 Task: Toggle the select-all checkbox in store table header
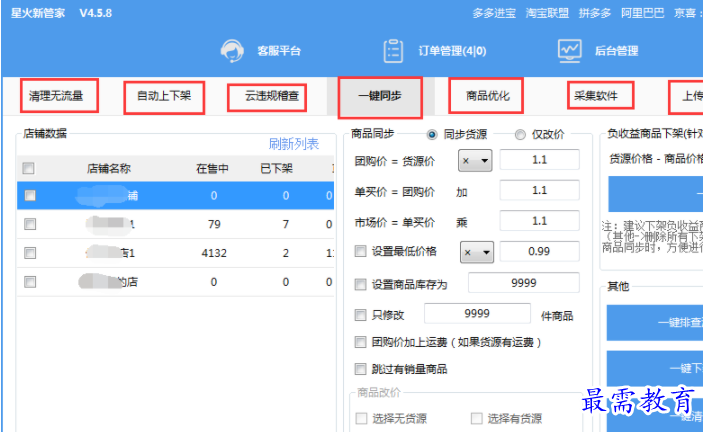coord(29,168)
